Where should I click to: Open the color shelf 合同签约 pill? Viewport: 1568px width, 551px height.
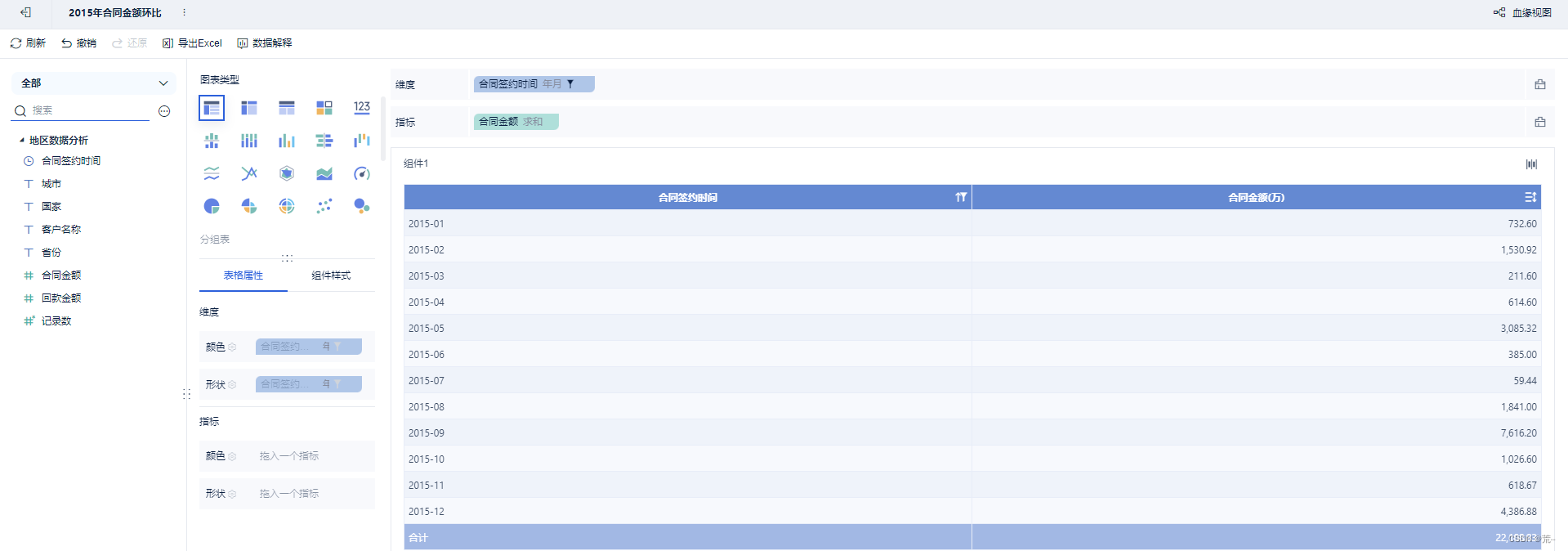[309, 347]
